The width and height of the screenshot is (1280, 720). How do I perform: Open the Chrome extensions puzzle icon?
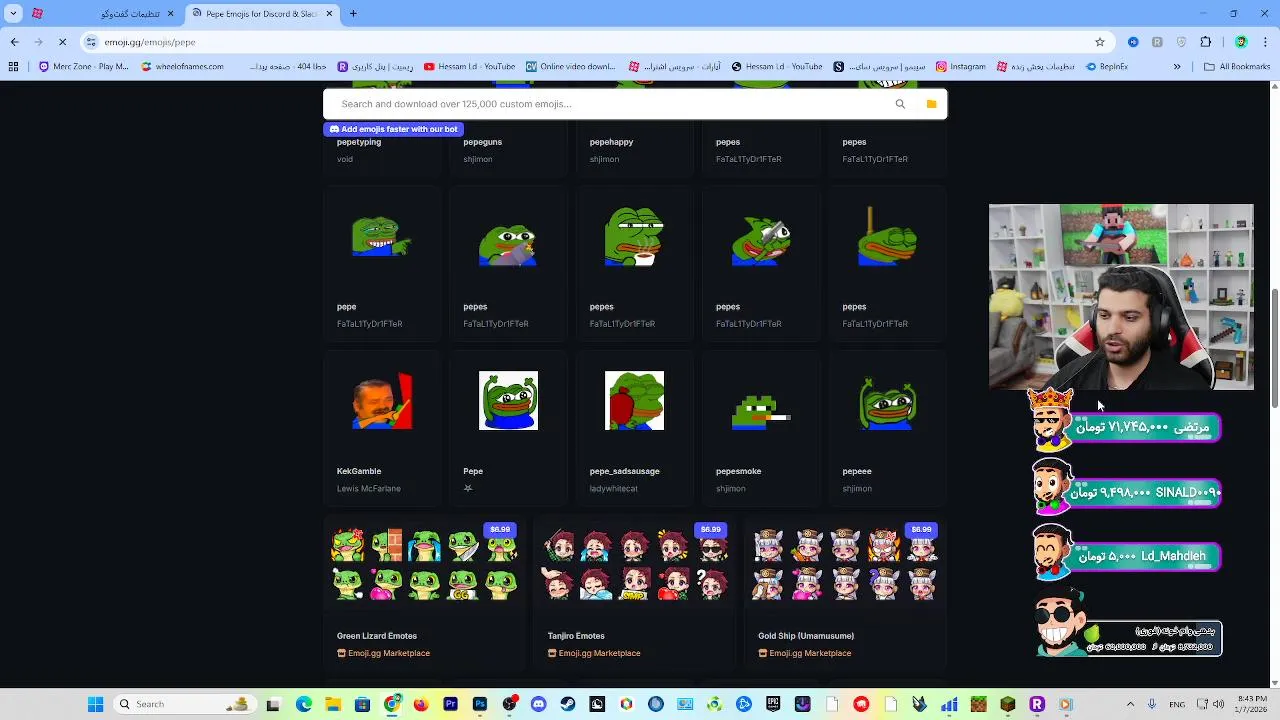tap(1205, 42)
